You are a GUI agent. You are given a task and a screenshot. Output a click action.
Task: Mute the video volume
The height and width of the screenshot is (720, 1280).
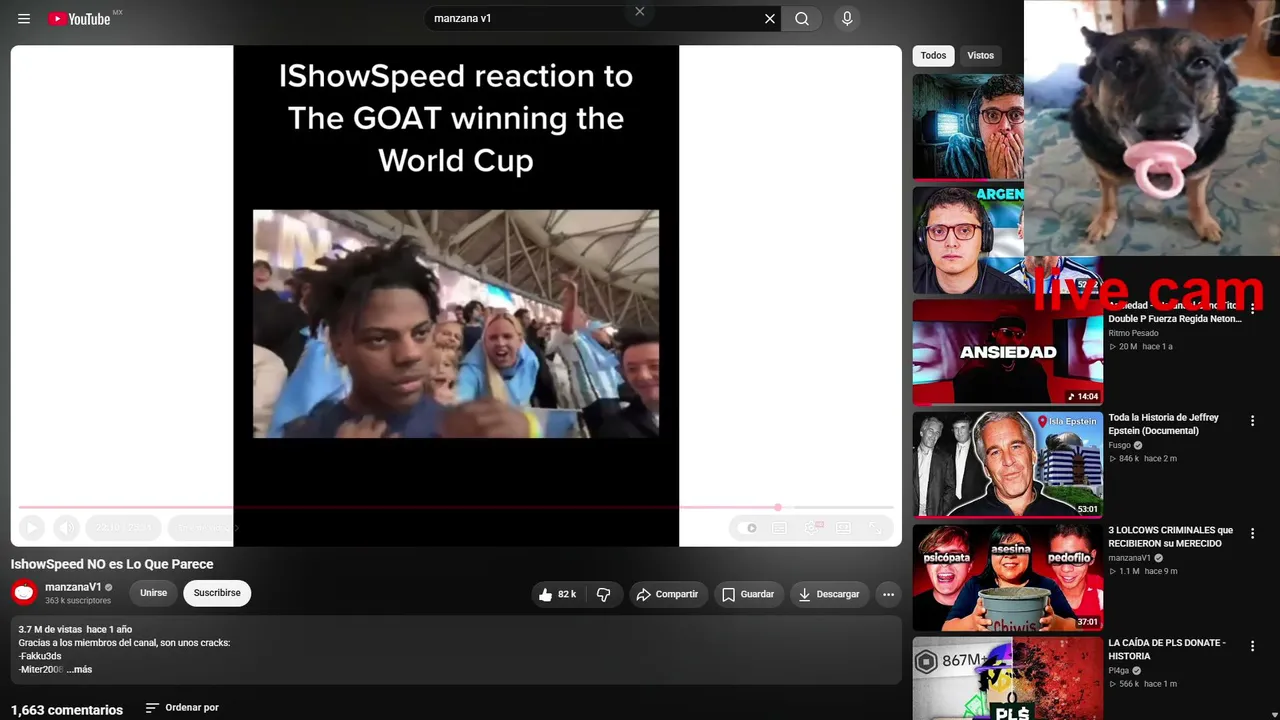pos(66,528)
